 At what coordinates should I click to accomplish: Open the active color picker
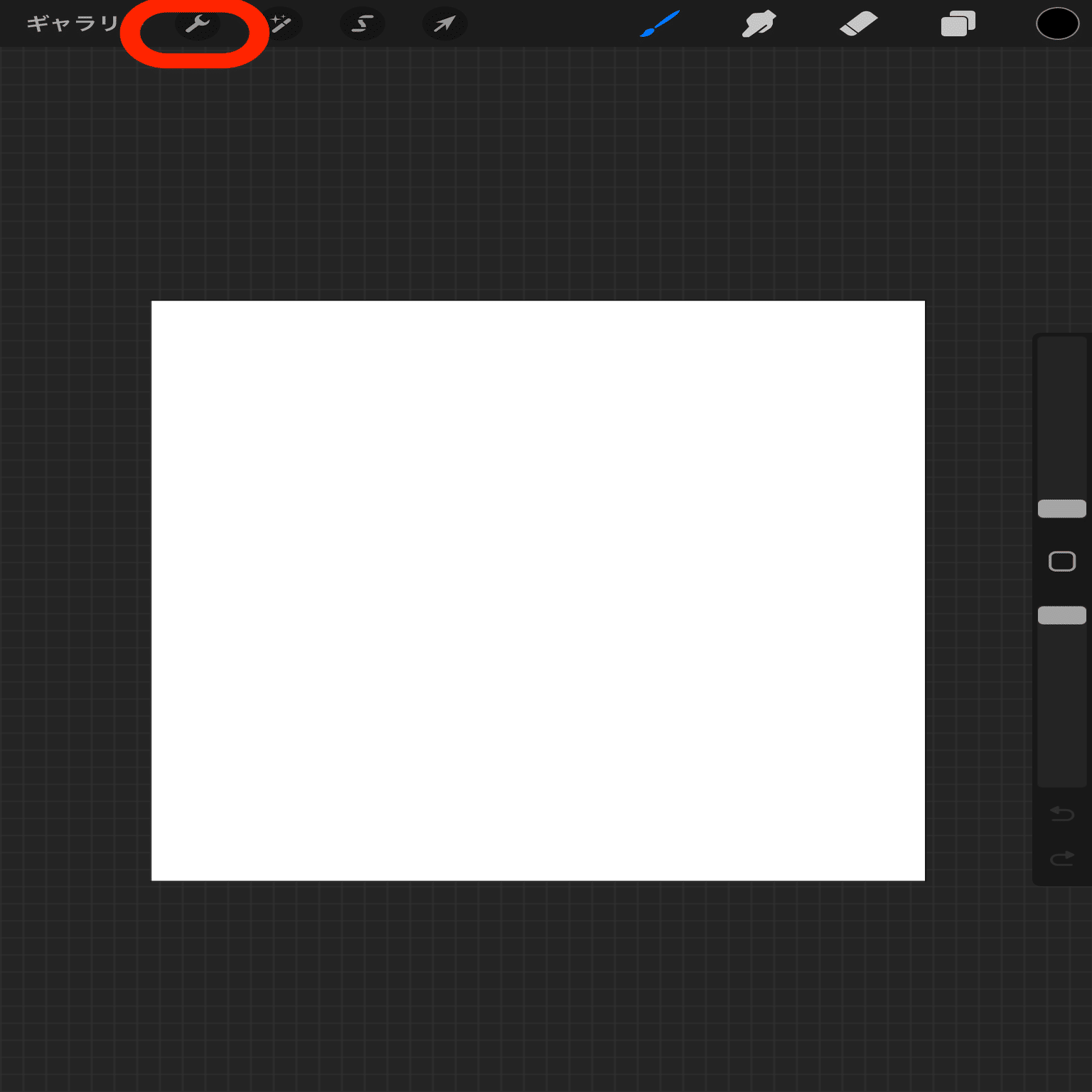pyautogui.click(x=1057, y=23)
